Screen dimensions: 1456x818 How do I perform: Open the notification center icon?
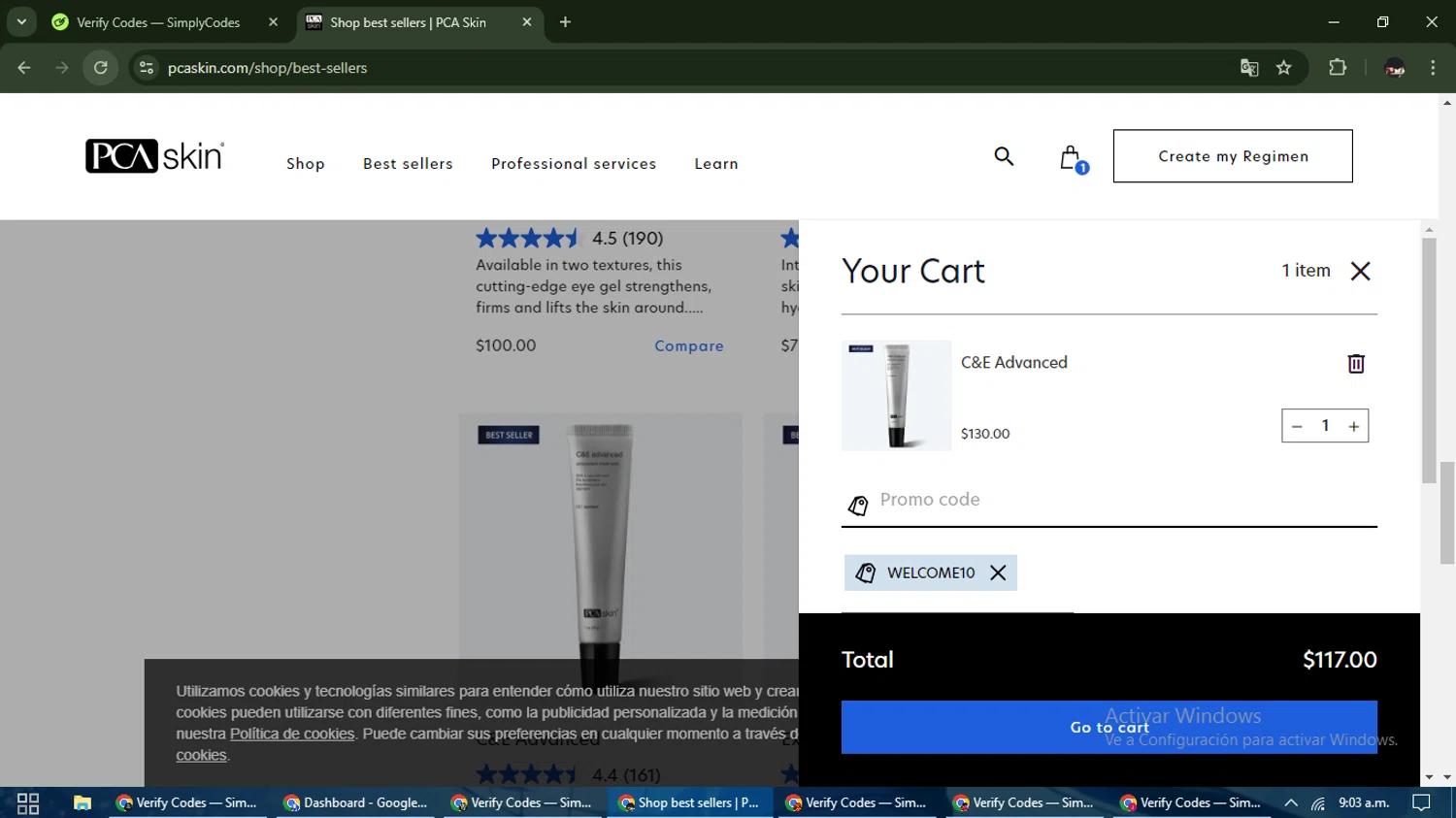[1422, 803]
